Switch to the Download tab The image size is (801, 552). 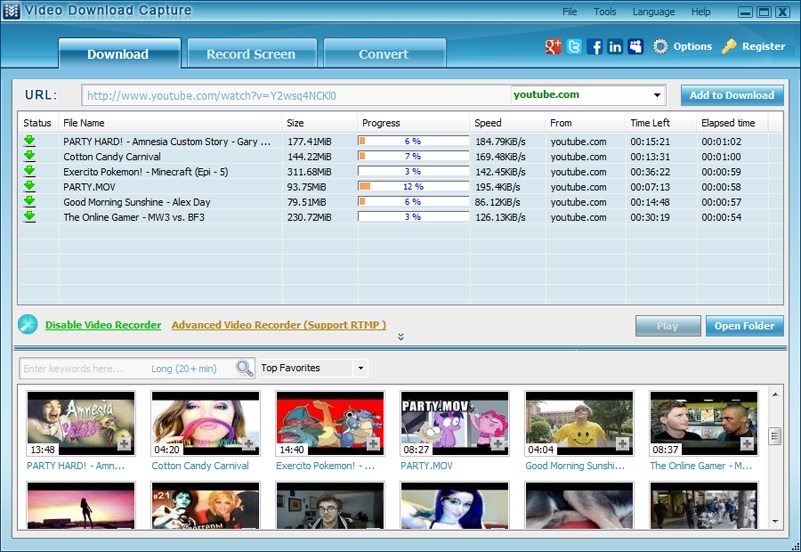click(120, 54)
